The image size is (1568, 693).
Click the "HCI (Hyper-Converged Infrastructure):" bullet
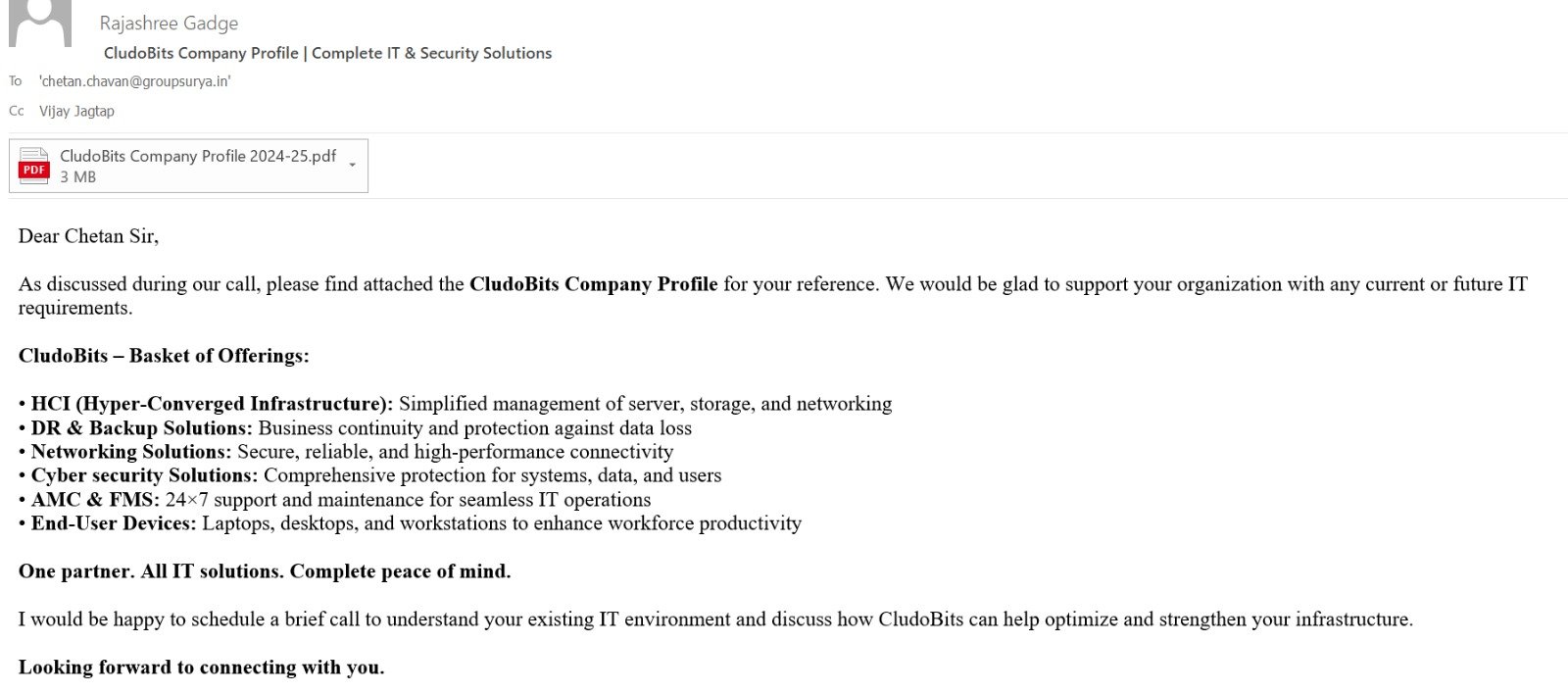(212, 404)
